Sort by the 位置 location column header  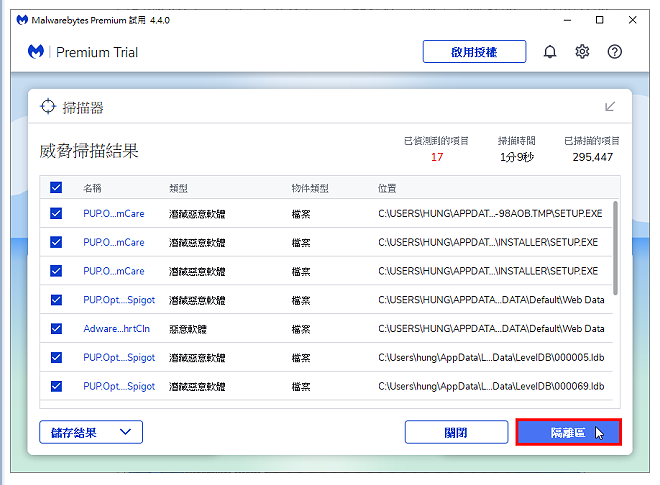click(387, 188)
